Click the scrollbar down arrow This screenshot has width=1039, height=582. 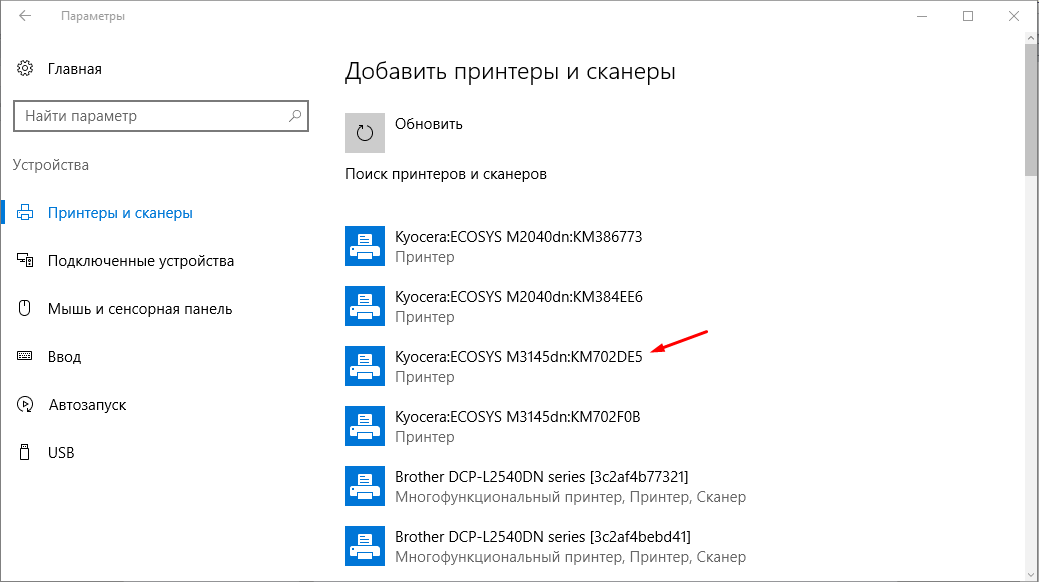click(x=1032, y=574)
